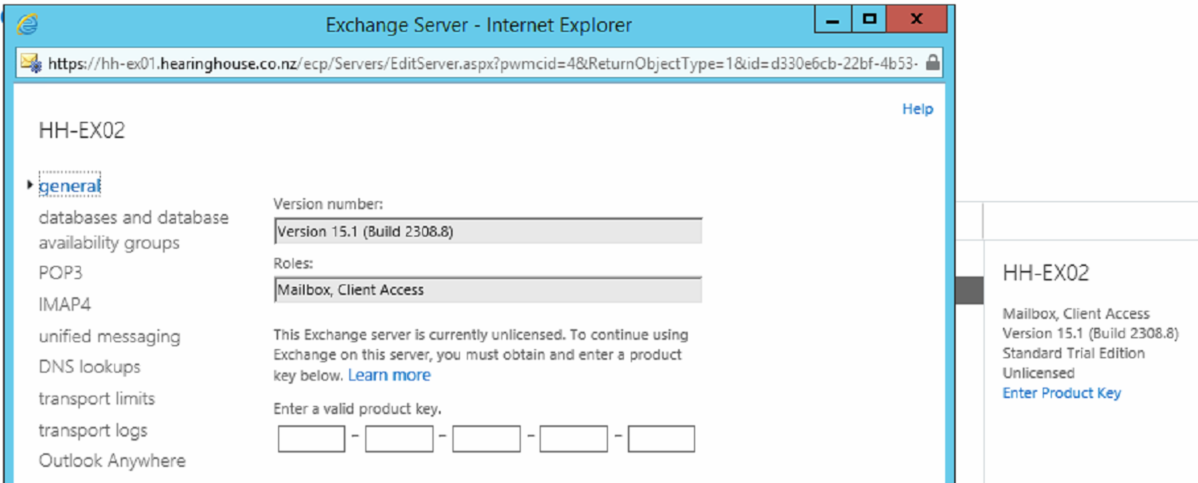Click the Internet Explorer logo icon in title bar
Screen dimensions: 1198x483
tap(28, 24)
